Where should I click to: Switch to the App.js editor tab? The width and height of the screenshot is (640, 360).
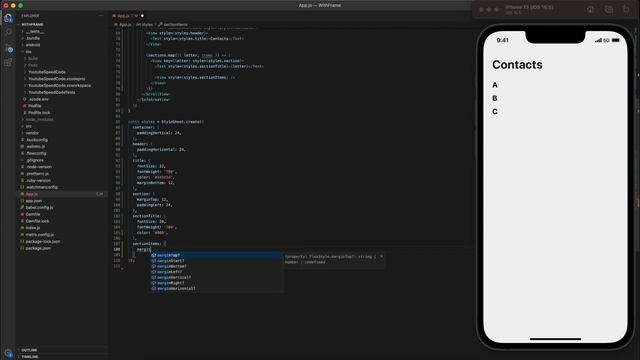click(128, 16)
